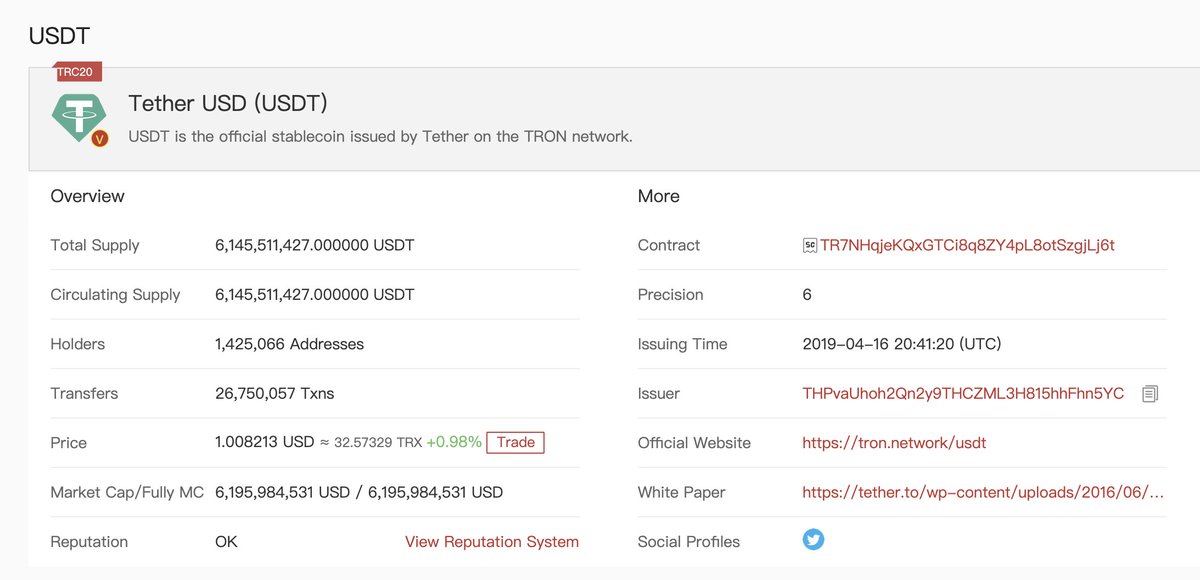Click the Tether logo icon
1200x580 pixels.
[x=78, y=117]
